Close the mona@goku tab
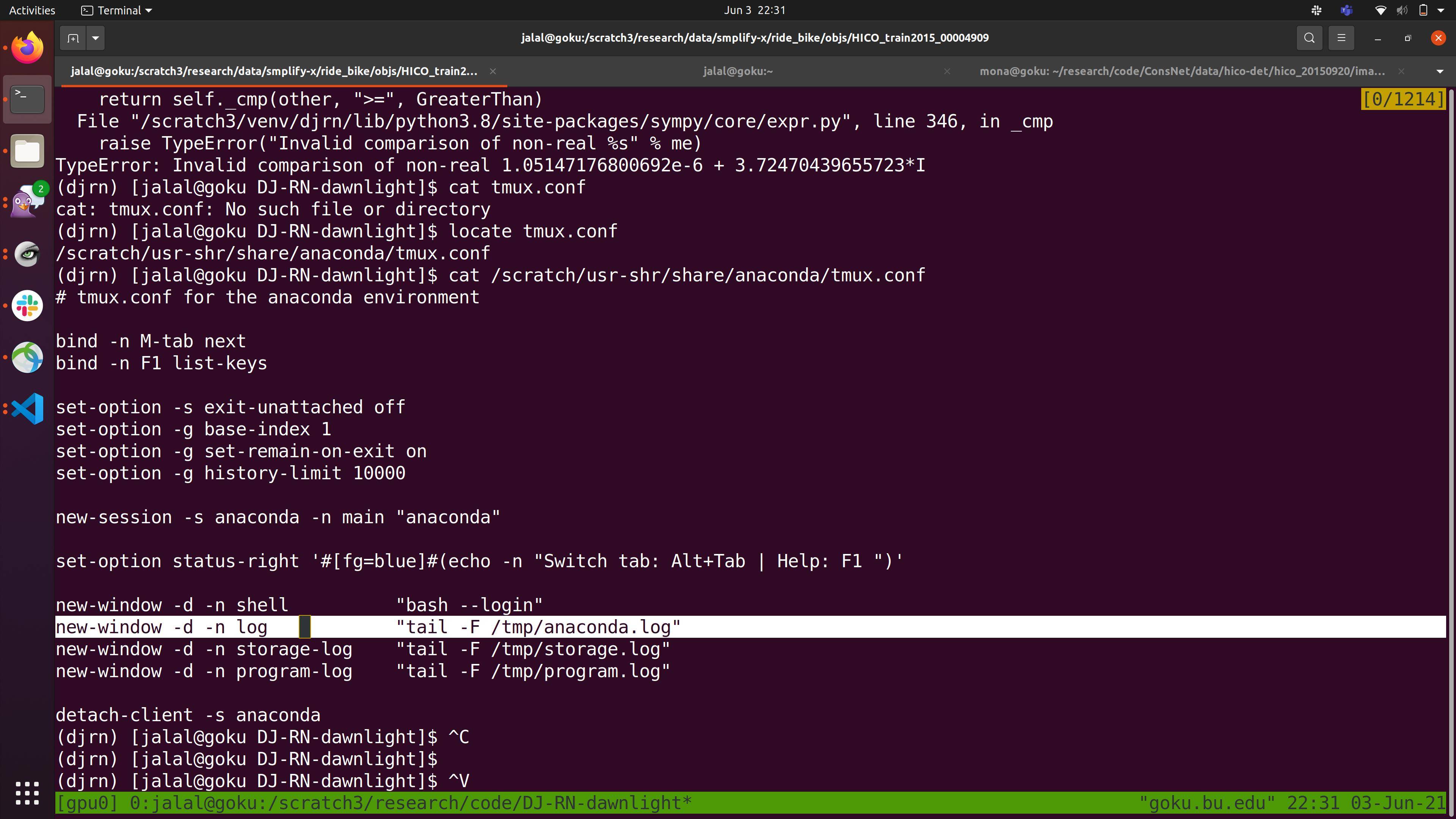Image resolution: width=1456 pixels, height=819 pixels. click(1401, 71)
